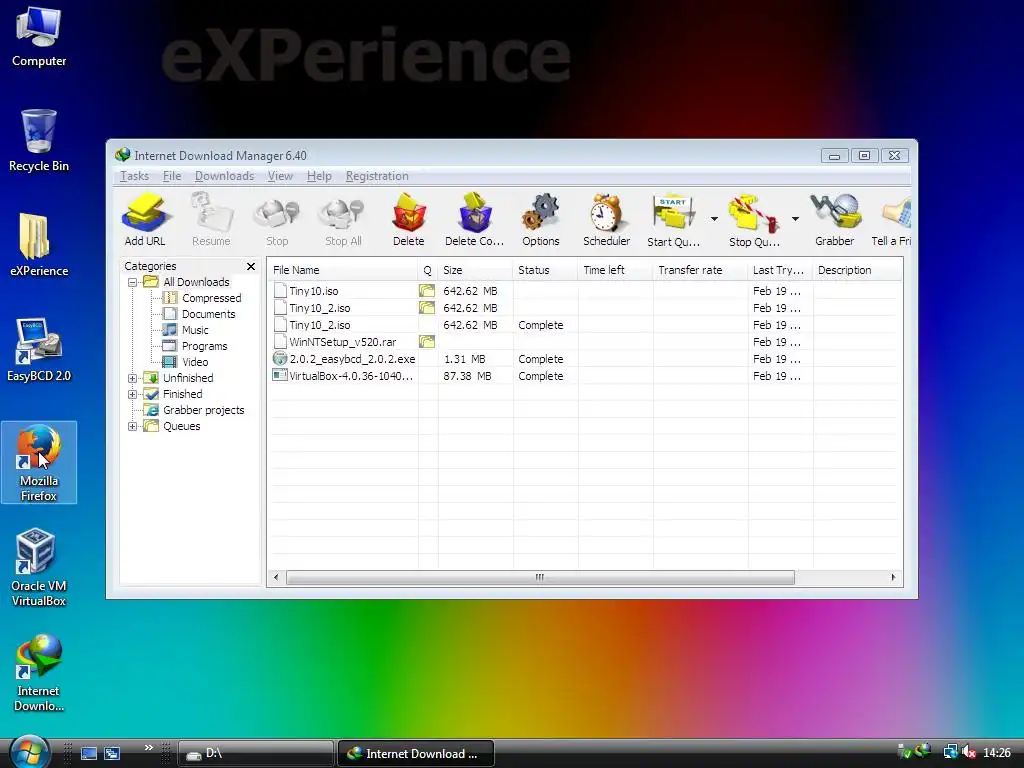Image resolution: width=1024 pixels, height=768 pixels.
Task: Click the volume muted tray icon
Action: point(969,753)
